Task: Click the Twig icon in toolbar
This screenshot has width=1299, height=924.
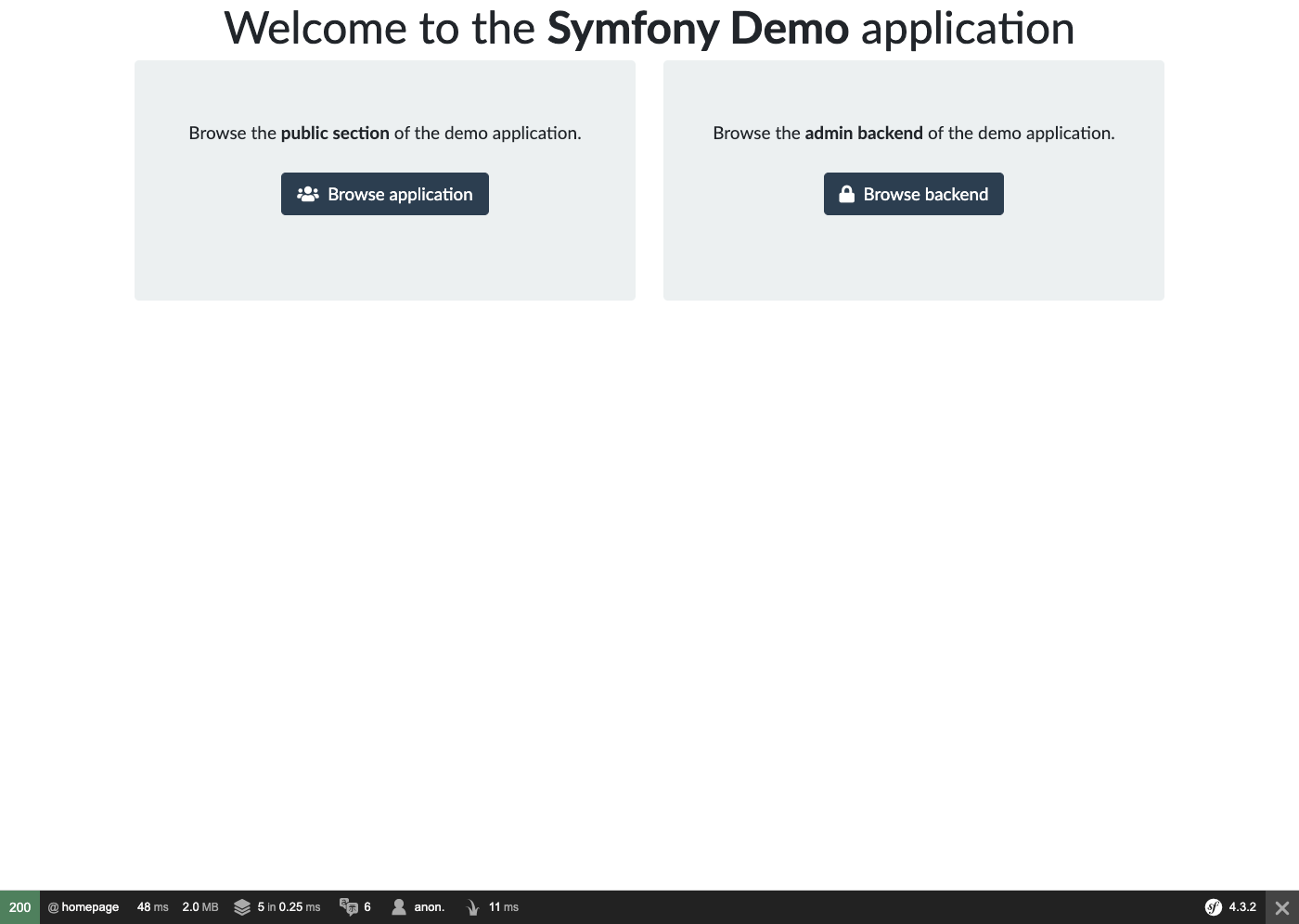Action: coord(472,907)
